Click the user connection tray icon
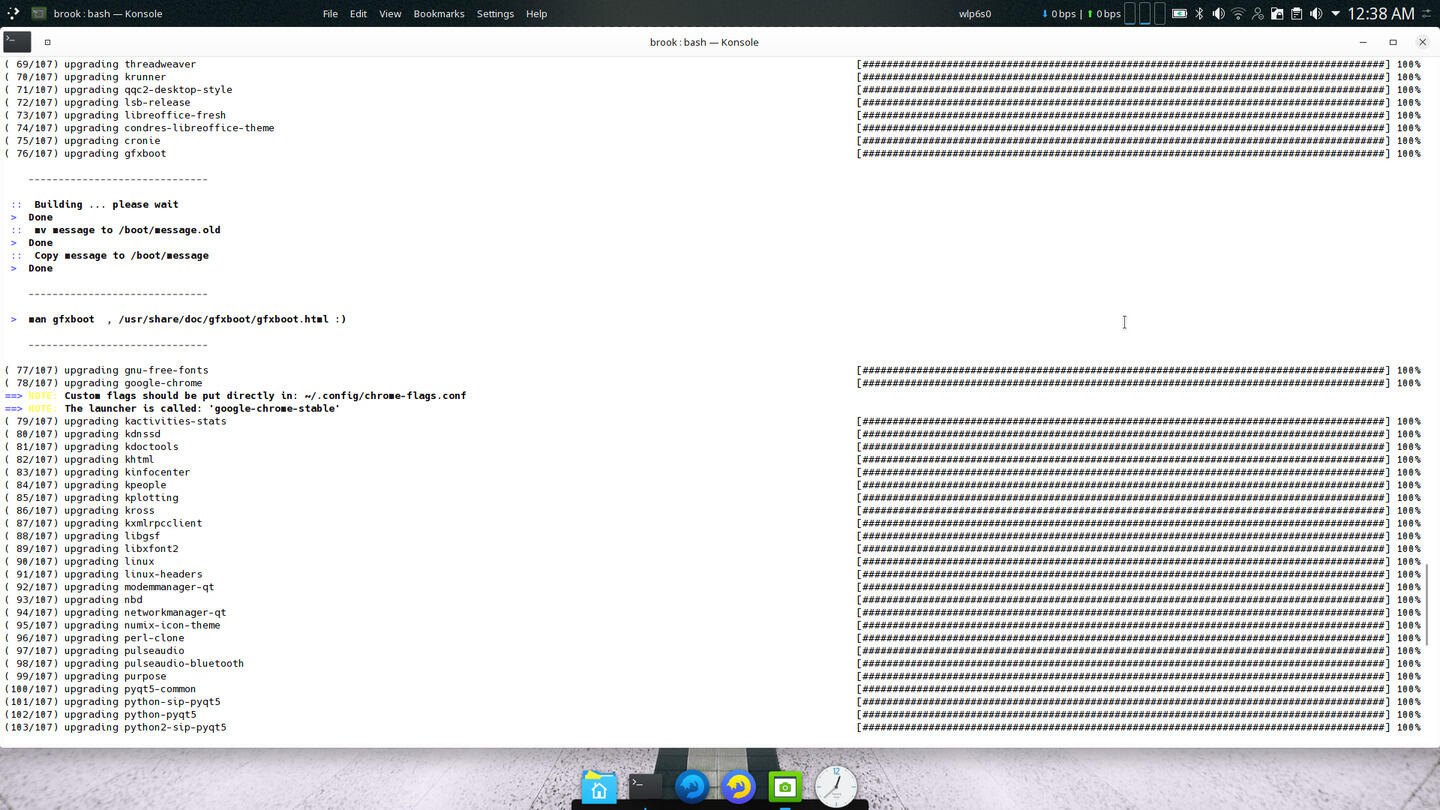 (1257, 14)
